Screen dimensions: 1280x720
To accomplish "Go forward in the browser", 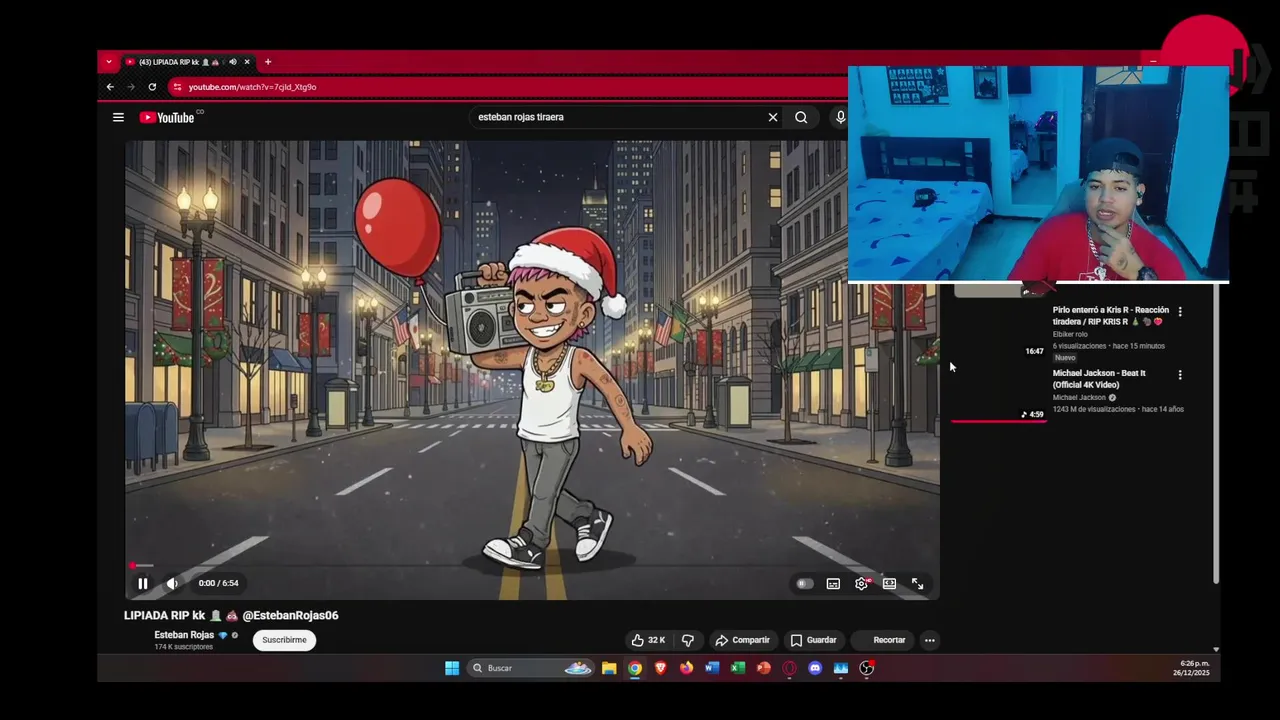I will [131, 87].
